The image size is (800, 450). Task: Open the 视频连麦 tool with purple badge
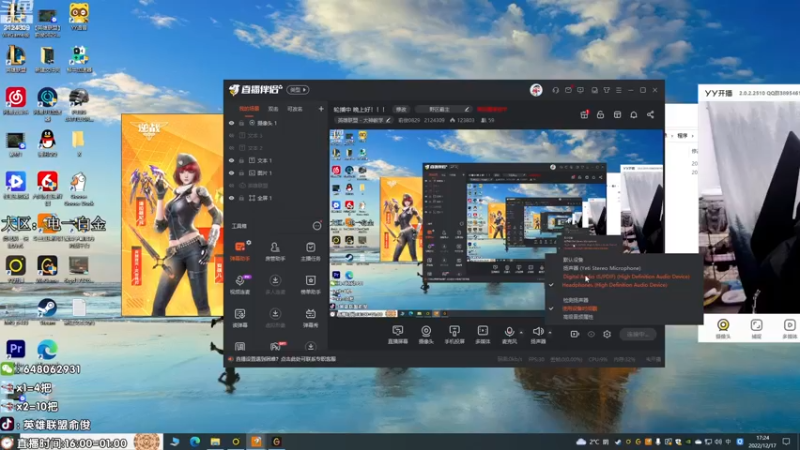(x=239, y=284)
